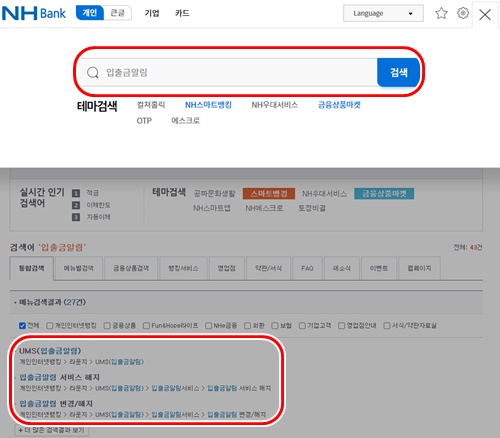Select NH스마트뱅킹 theme link in overlay
Screen dimensions: 500x438
[x=208, y=105]
